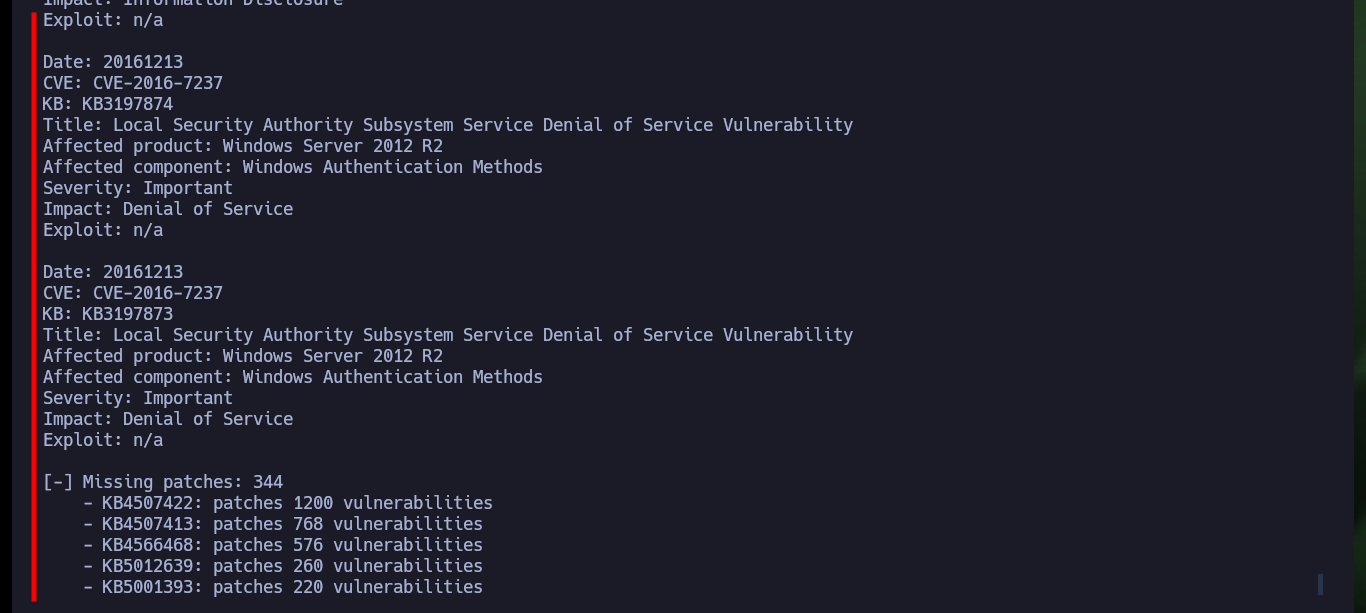1366x613 pixels.
Task: Click Impact: Denial of Service in KB3197873 entry
Action: tap(168, 419)
